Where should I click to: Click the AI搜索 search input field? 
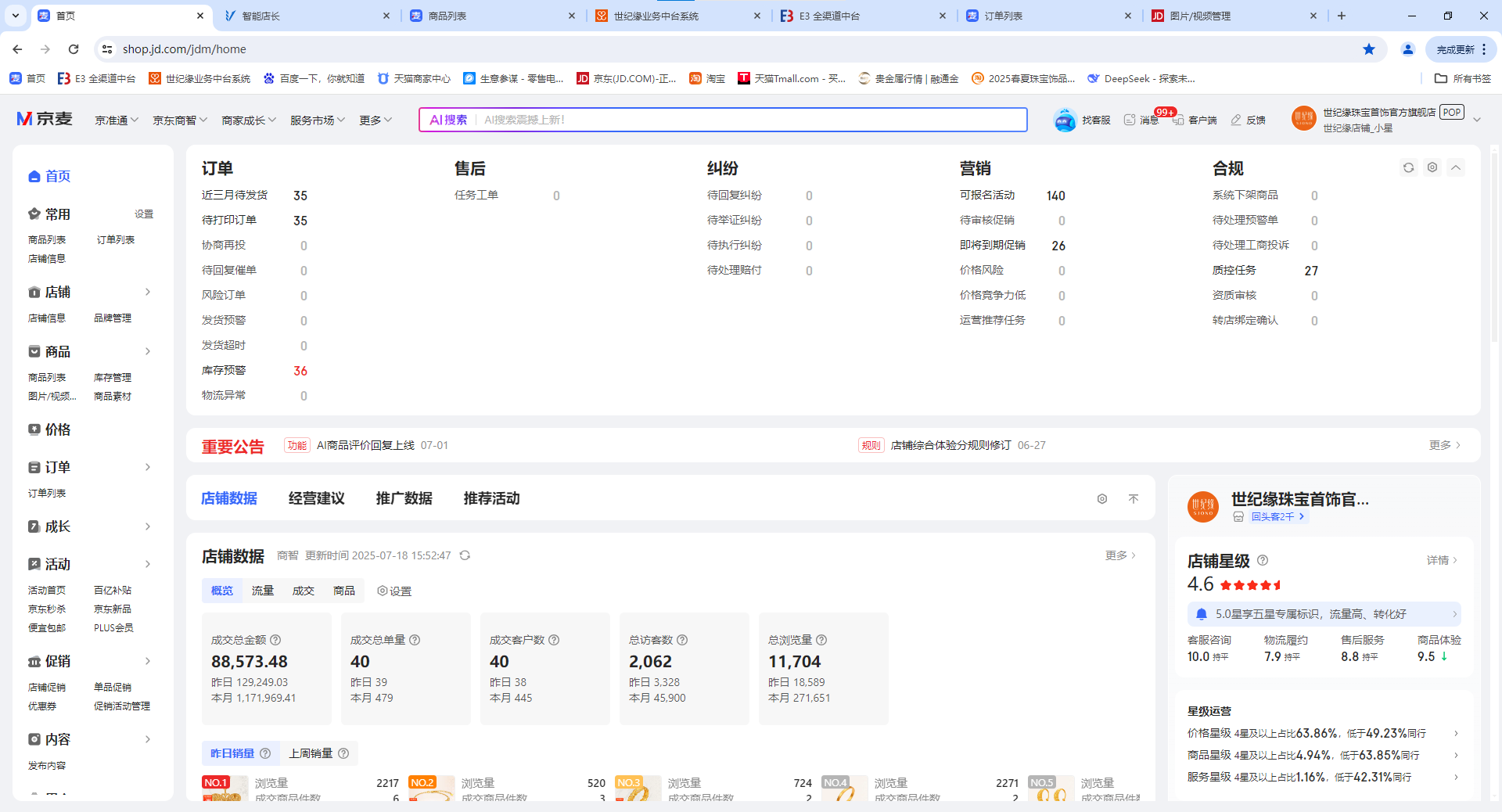(x=751, y=120)
